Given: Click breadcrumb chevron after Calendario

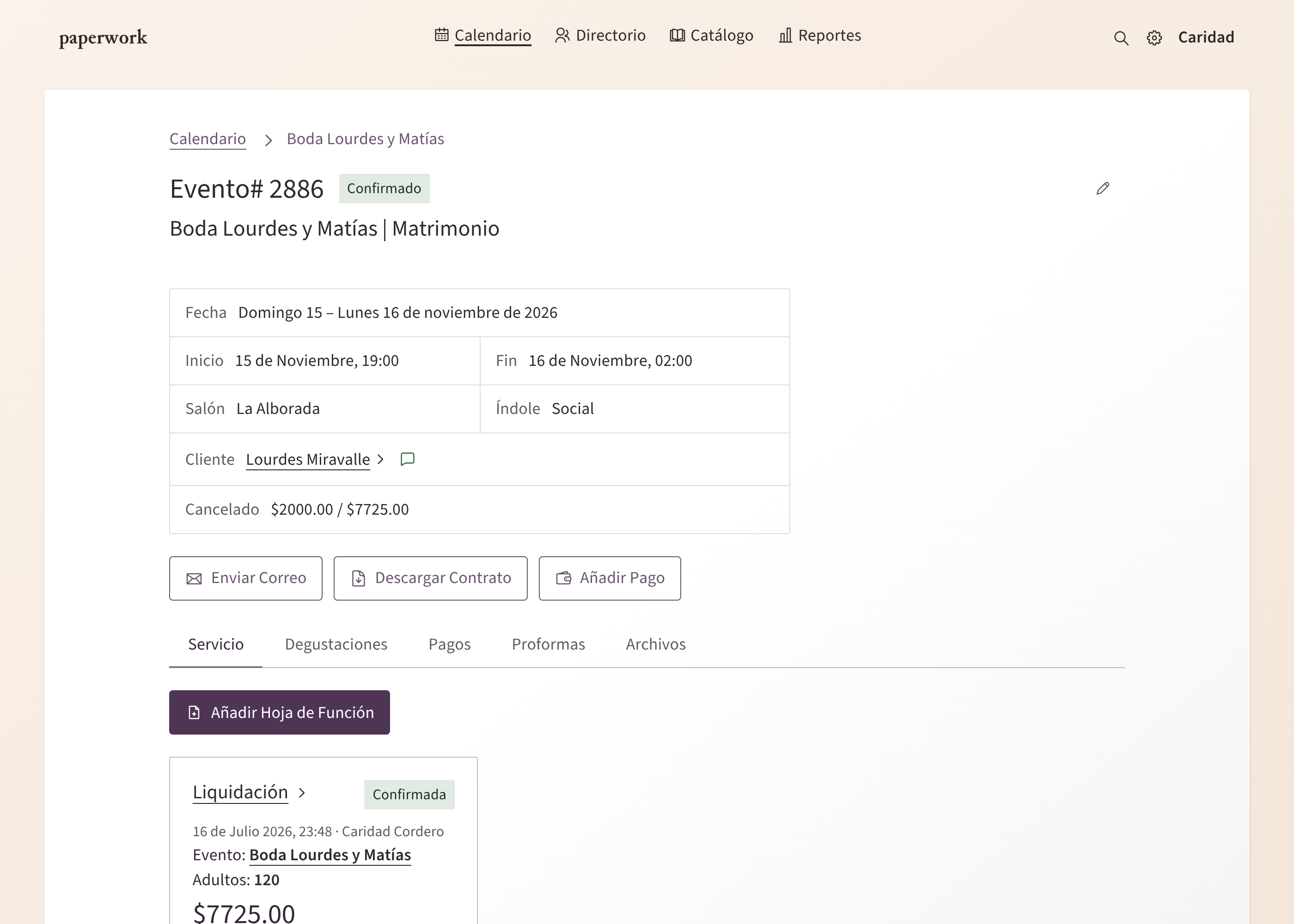Looking at the screenshot, I should click(x=269, y=140).
